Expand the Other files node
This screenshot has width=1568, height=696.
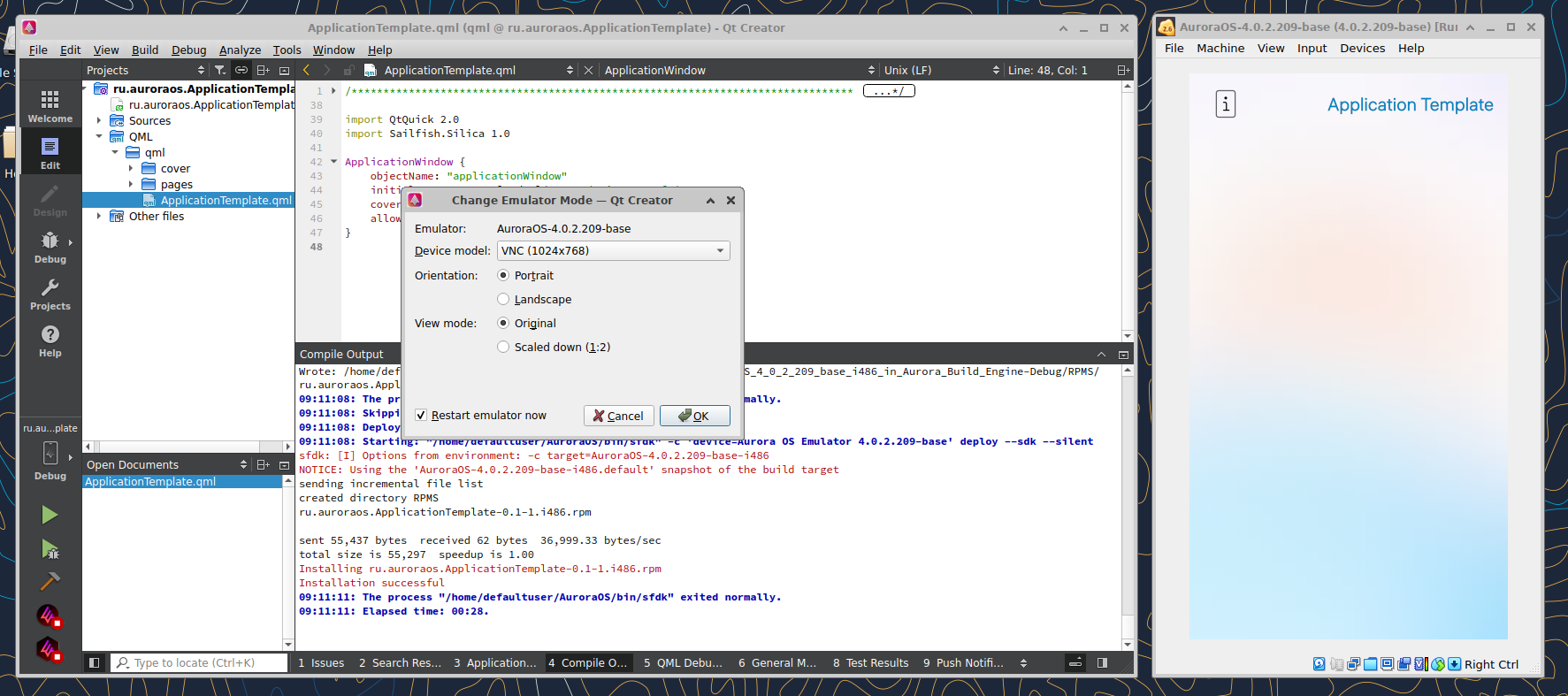pos(99,217)
